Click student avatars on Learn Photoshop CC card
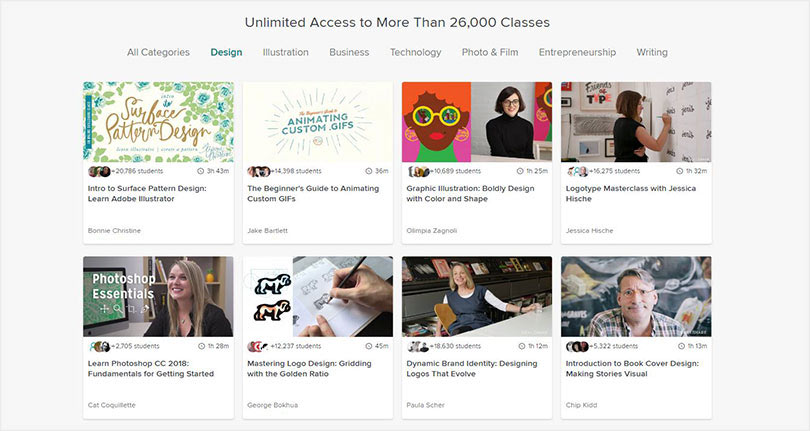This screenshot has height=431, width=810. click(x=99, y=346)
